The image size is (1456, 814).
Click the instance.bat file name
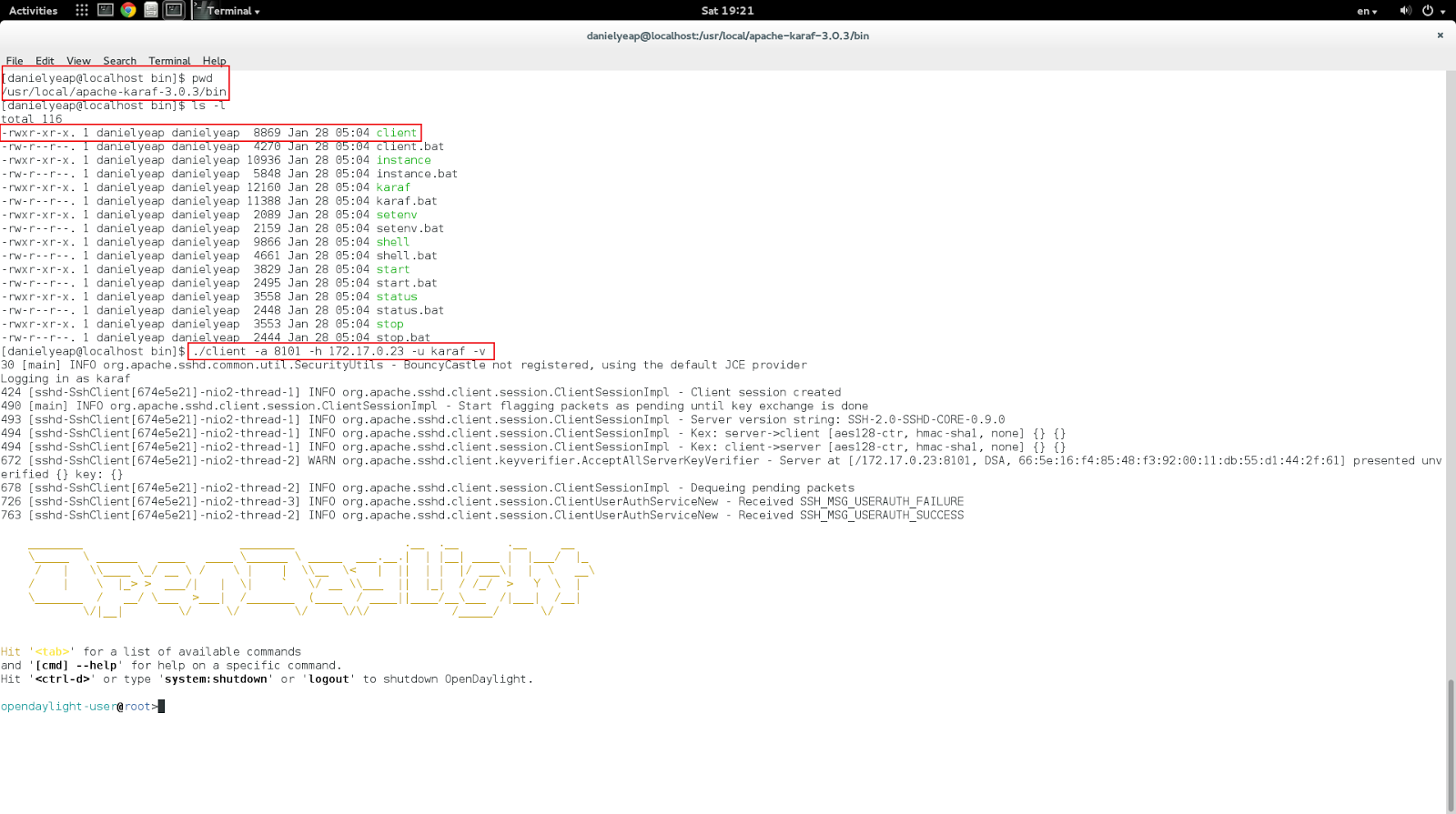click(417, 174)
